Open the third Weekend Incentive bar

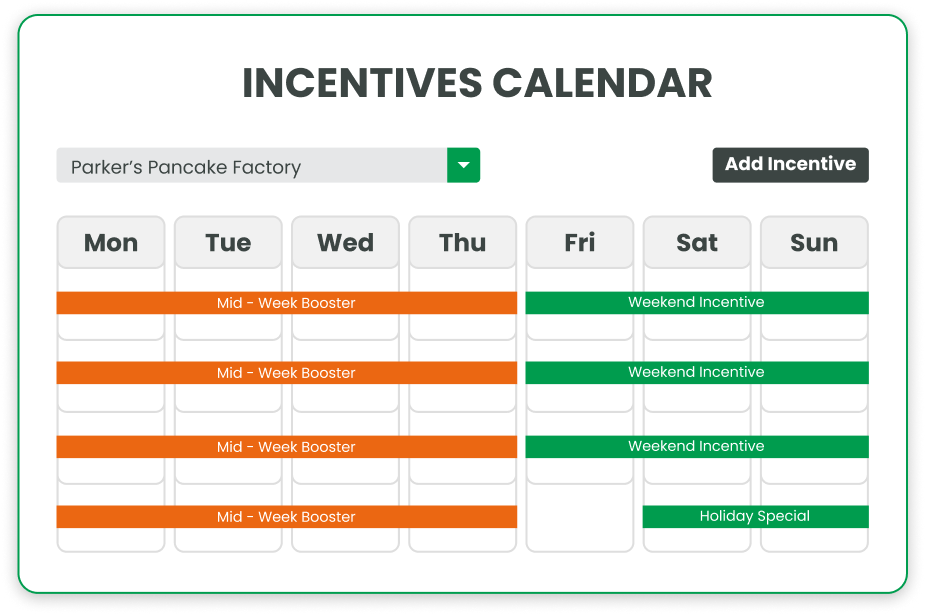[x=696, y=446]
